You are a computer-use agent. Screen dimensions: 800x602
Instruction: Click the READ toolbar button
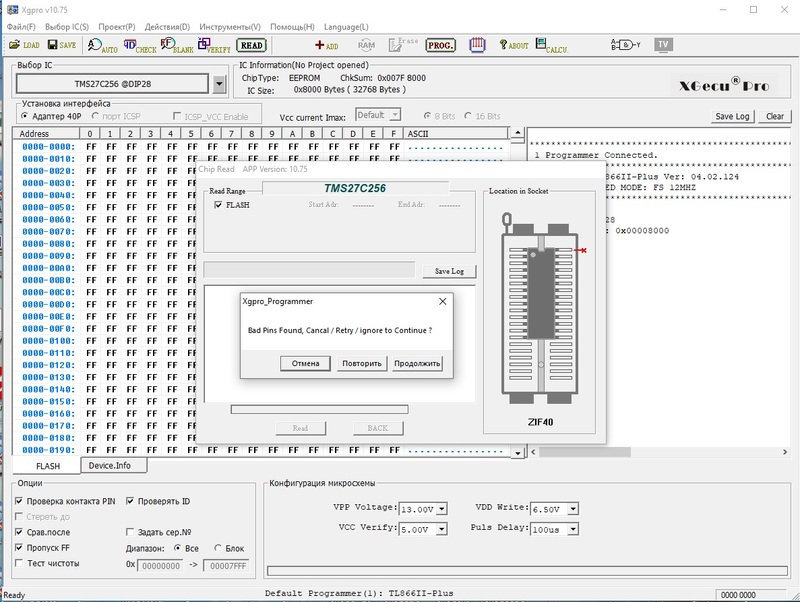coord(252,45)
